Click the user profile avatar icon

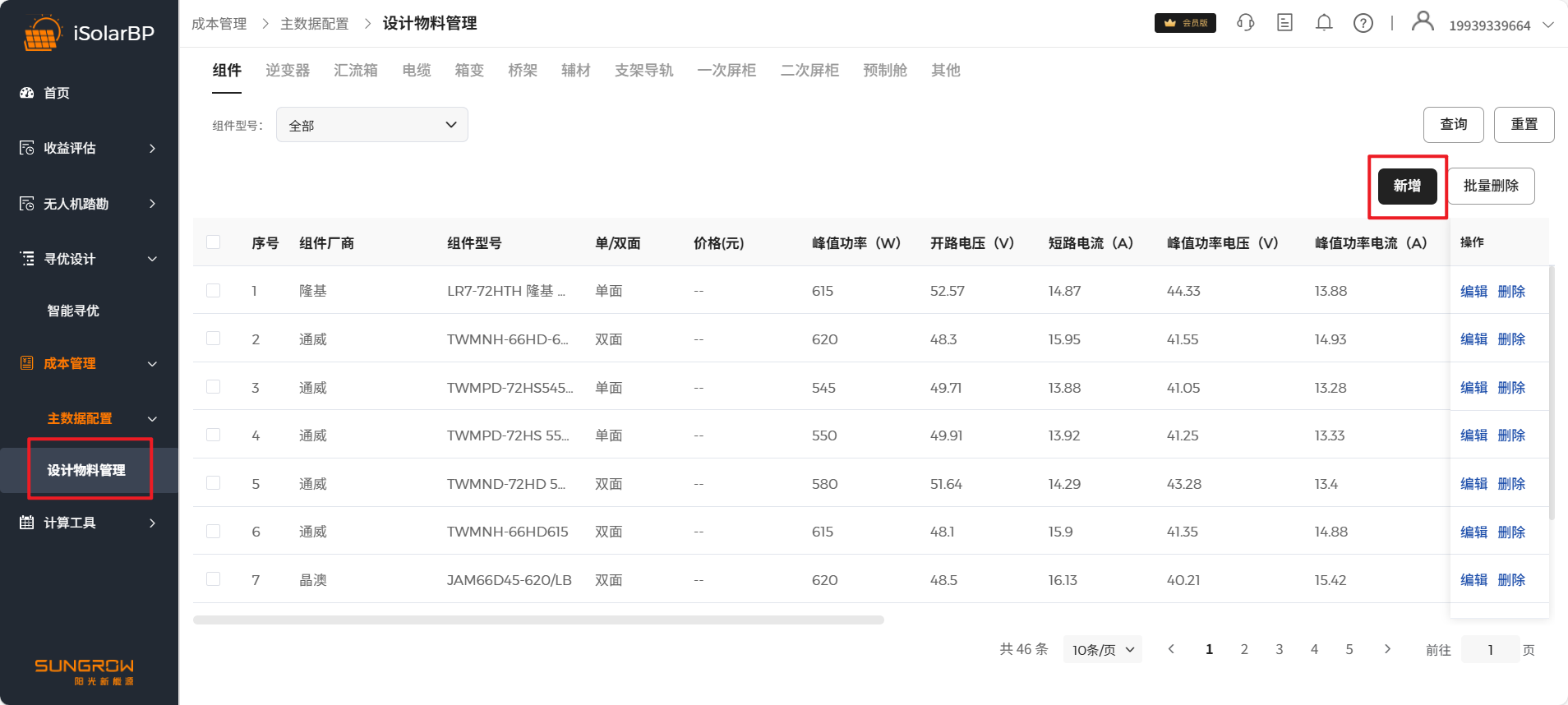point(1423,21)
